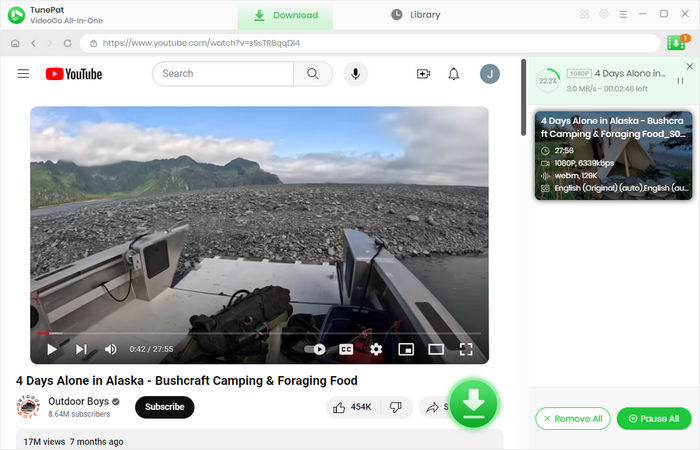Open the download queue icon with badge
700x450 pixels.
tap(678, 43)
